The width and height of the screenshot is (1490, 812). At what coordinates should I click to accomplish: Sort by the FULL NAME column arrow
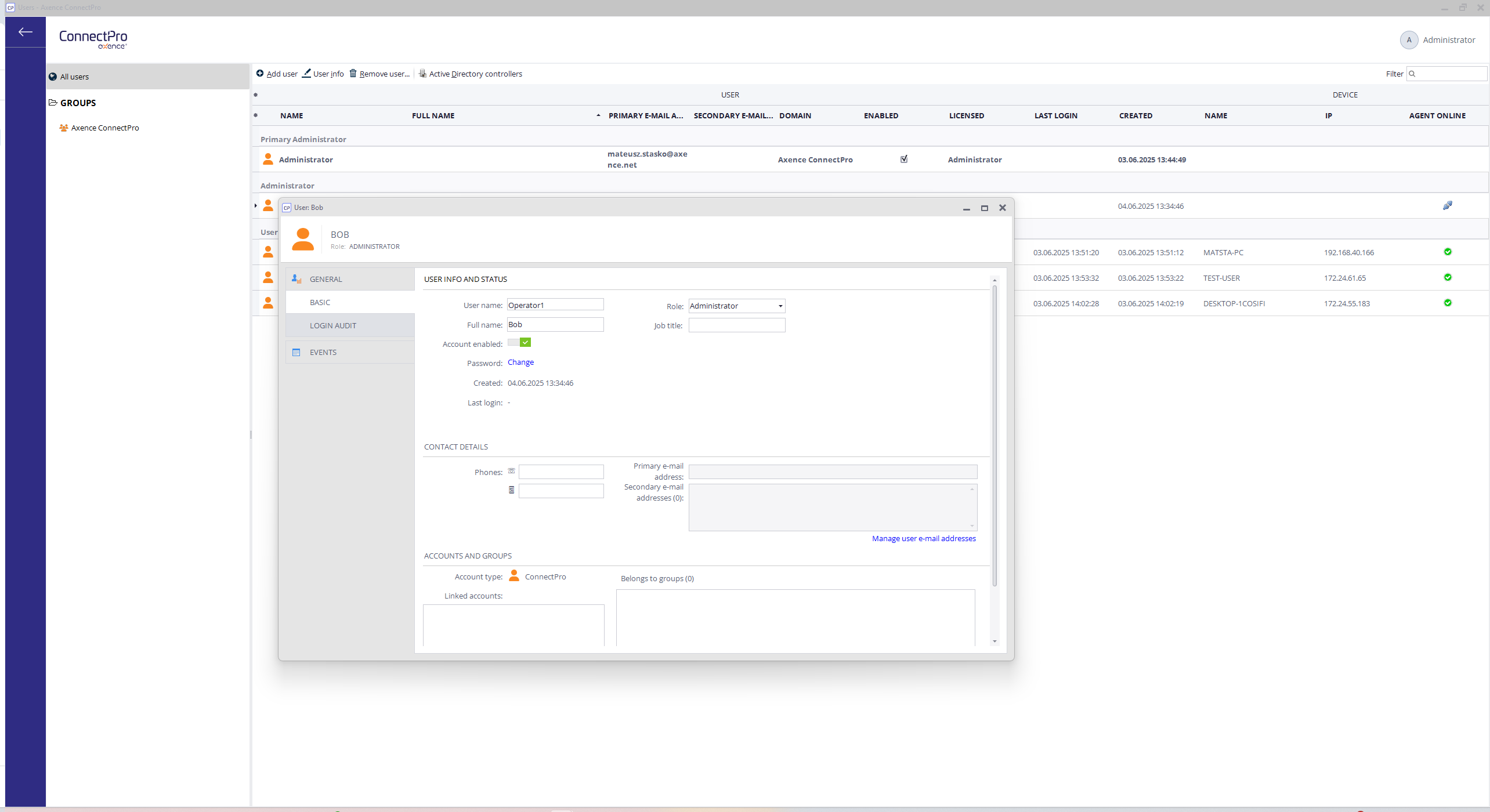[x=598, y=115]
